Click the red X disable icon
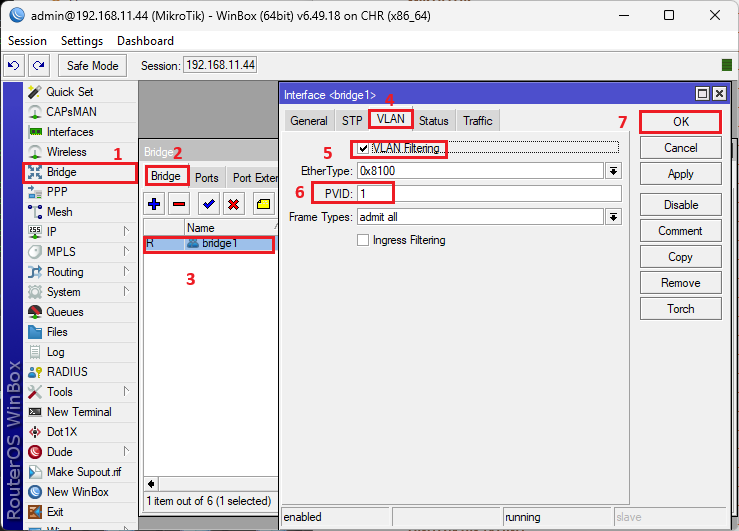 click(233, 204)
